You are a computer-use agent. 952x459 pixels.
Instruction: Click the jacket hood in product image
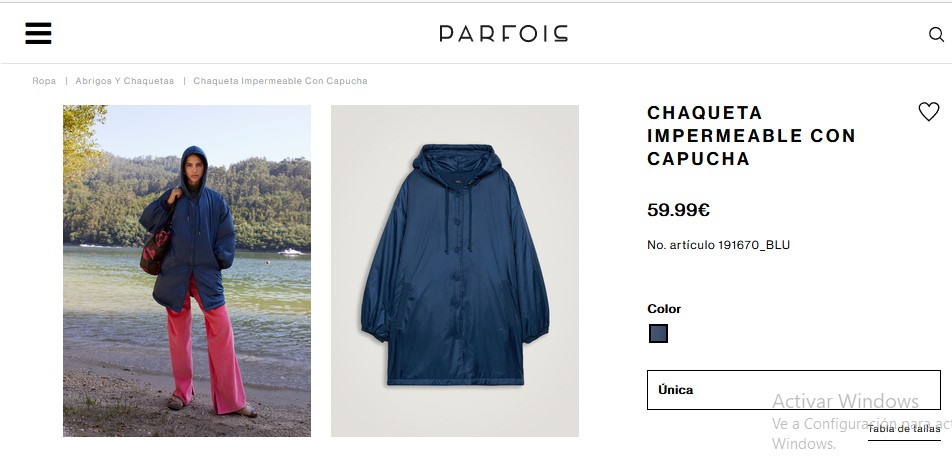click(457, 162)
